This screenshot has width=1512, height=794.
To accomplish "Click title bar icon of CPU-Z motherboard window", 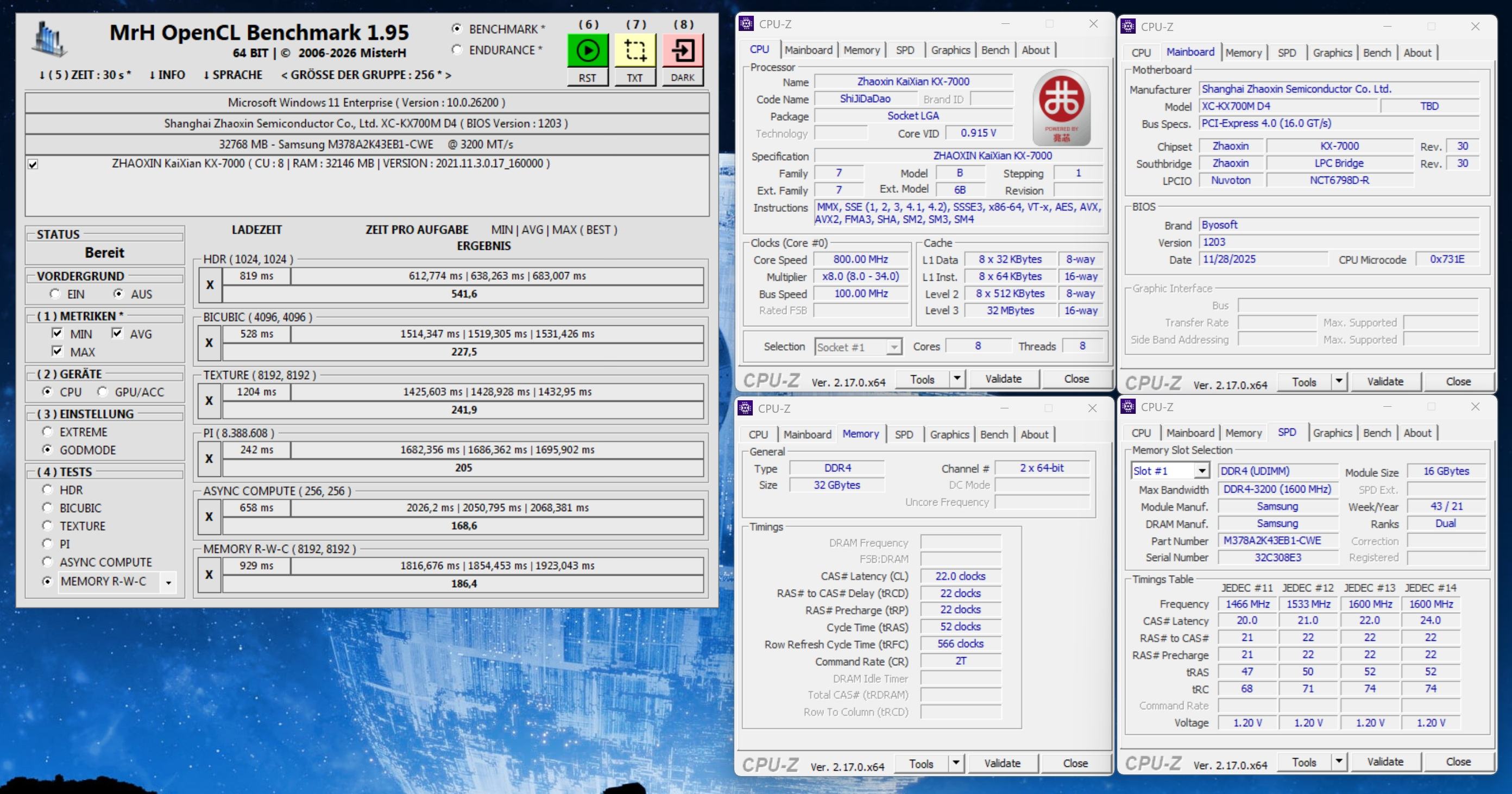I will (1127, 27).
